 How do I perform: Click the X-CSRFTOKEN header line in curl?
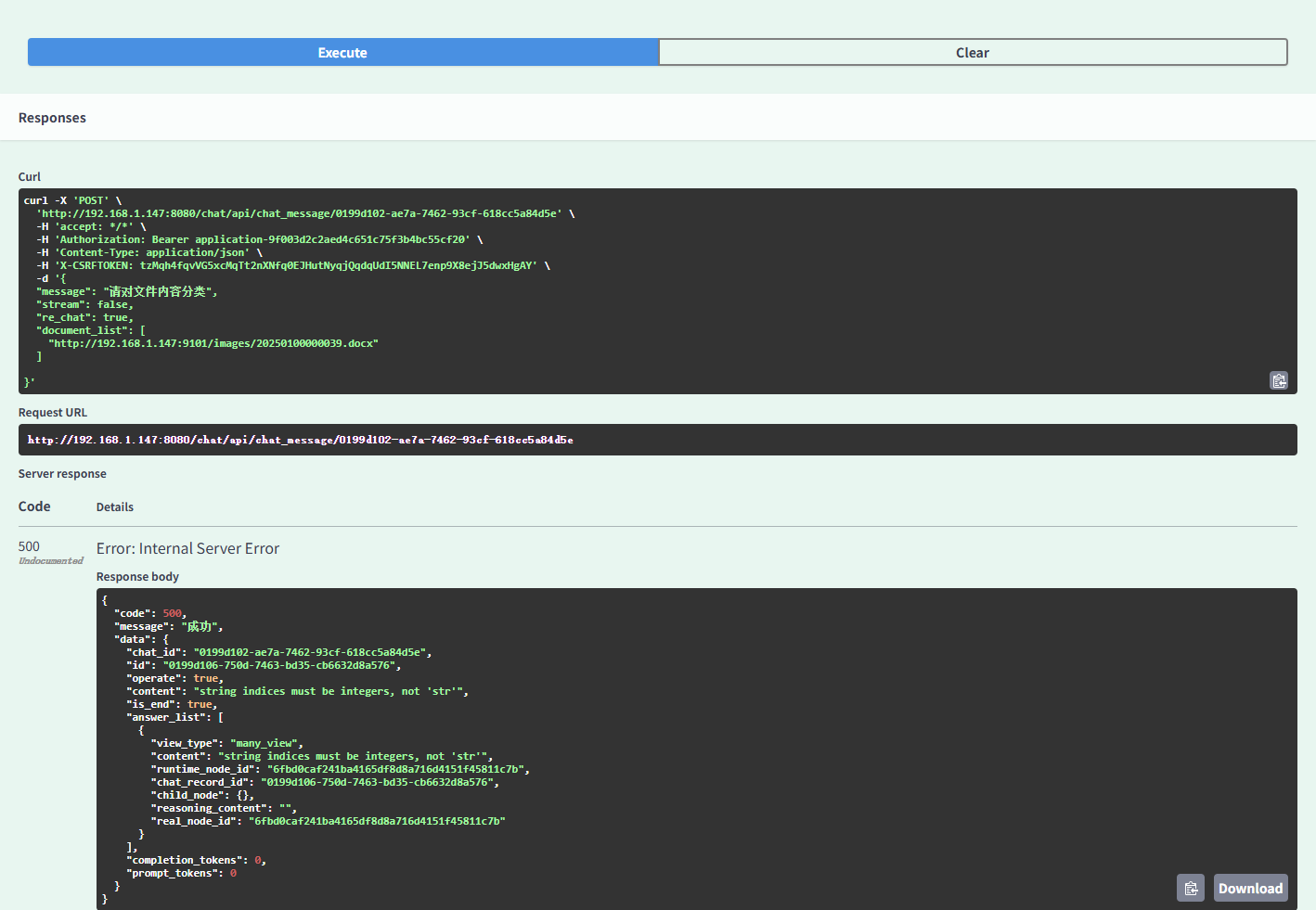point(293,265)
